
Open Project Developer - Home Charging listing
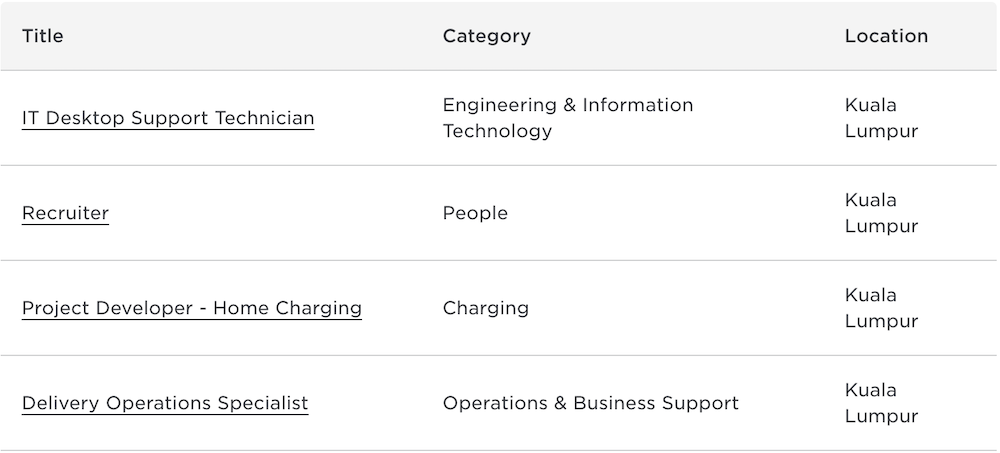(192, 308)
